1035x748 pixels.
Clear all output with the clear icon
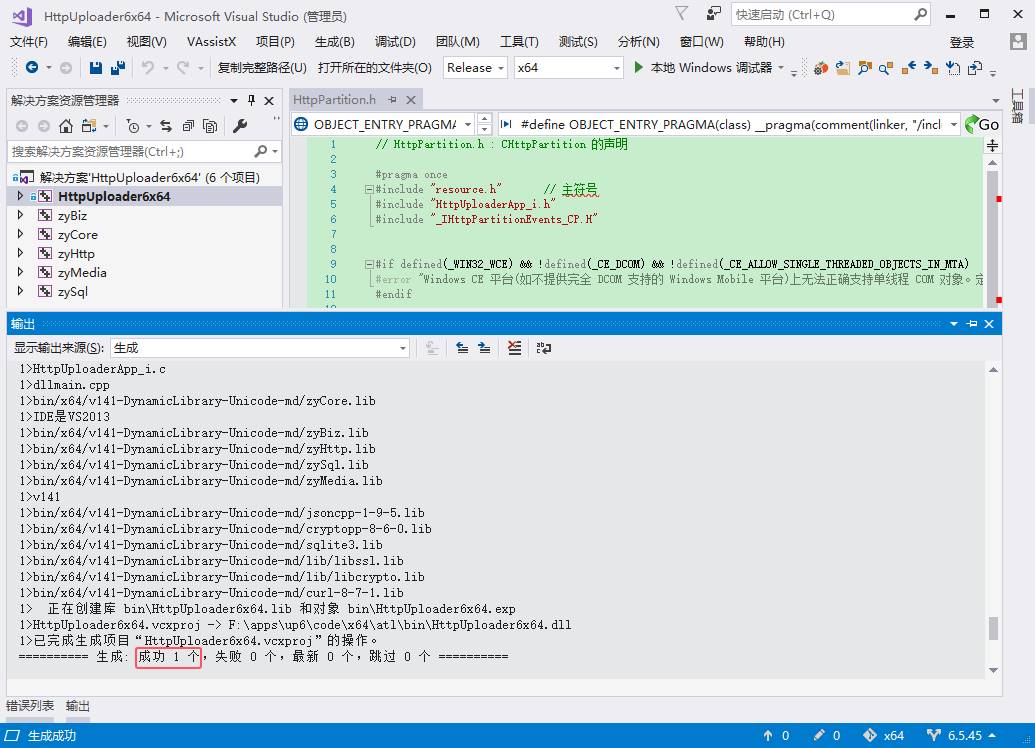514,348
